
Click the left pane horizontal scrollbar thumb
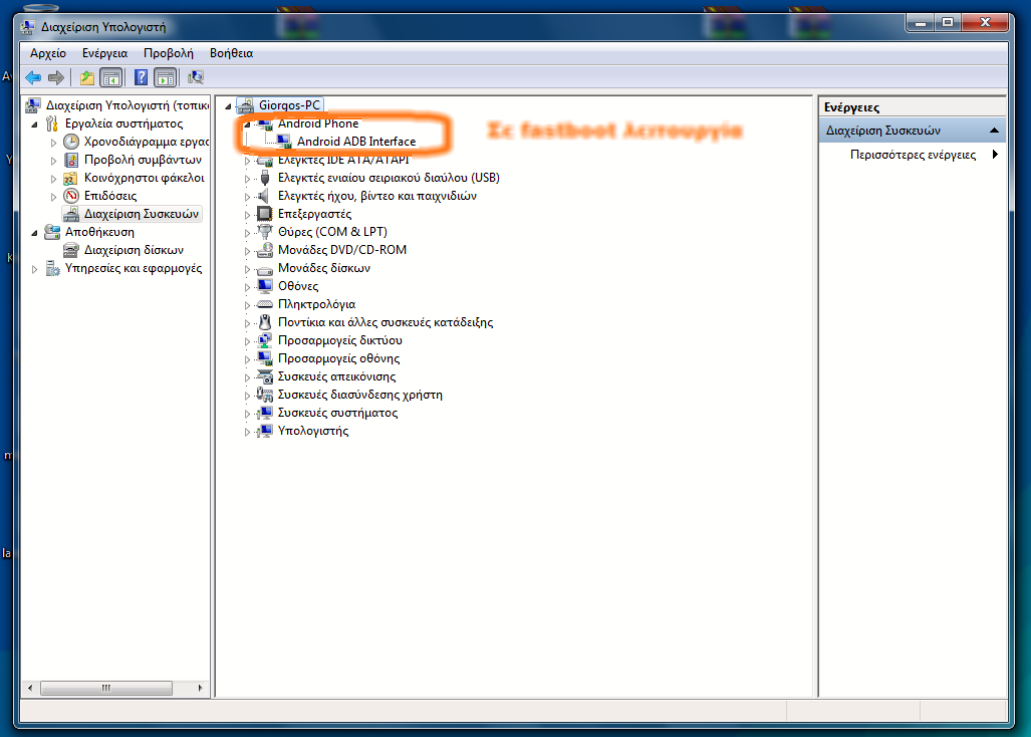[107, 688]
